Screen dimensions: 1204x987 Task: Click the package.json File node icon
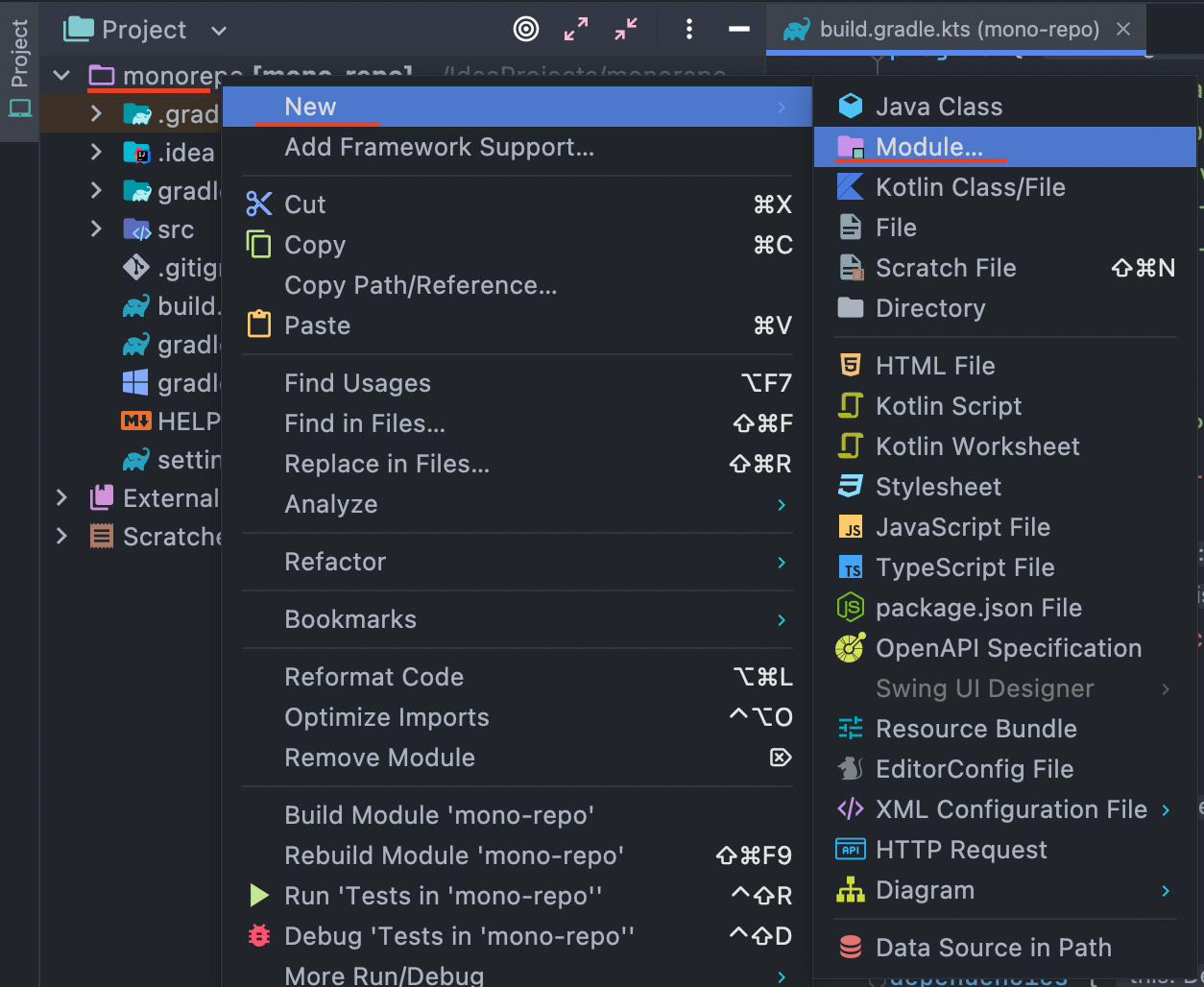click(851, 608)
